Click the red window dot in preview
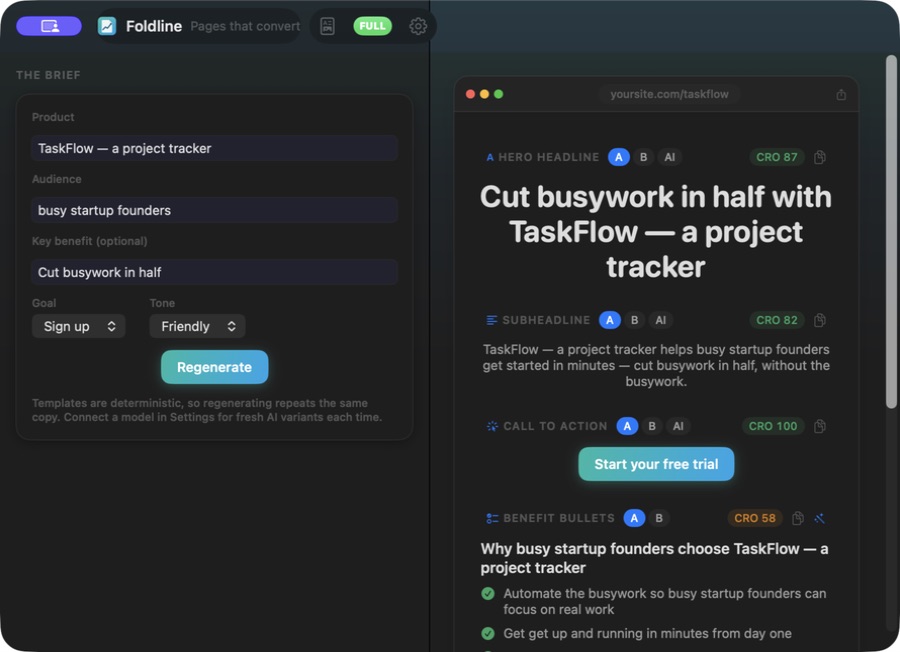Screen dimensions: 900x652 coord(470,94)
